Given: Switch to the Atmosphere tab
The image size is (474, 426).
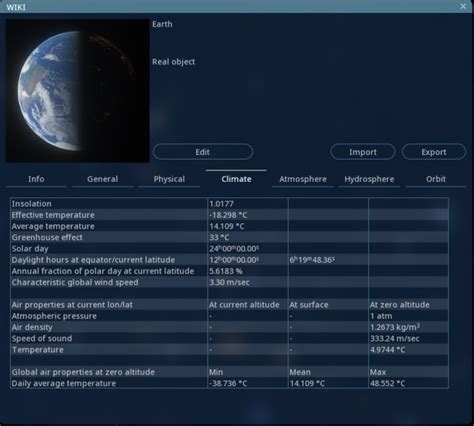Looking at the screenshot, I should click(303, 179).
